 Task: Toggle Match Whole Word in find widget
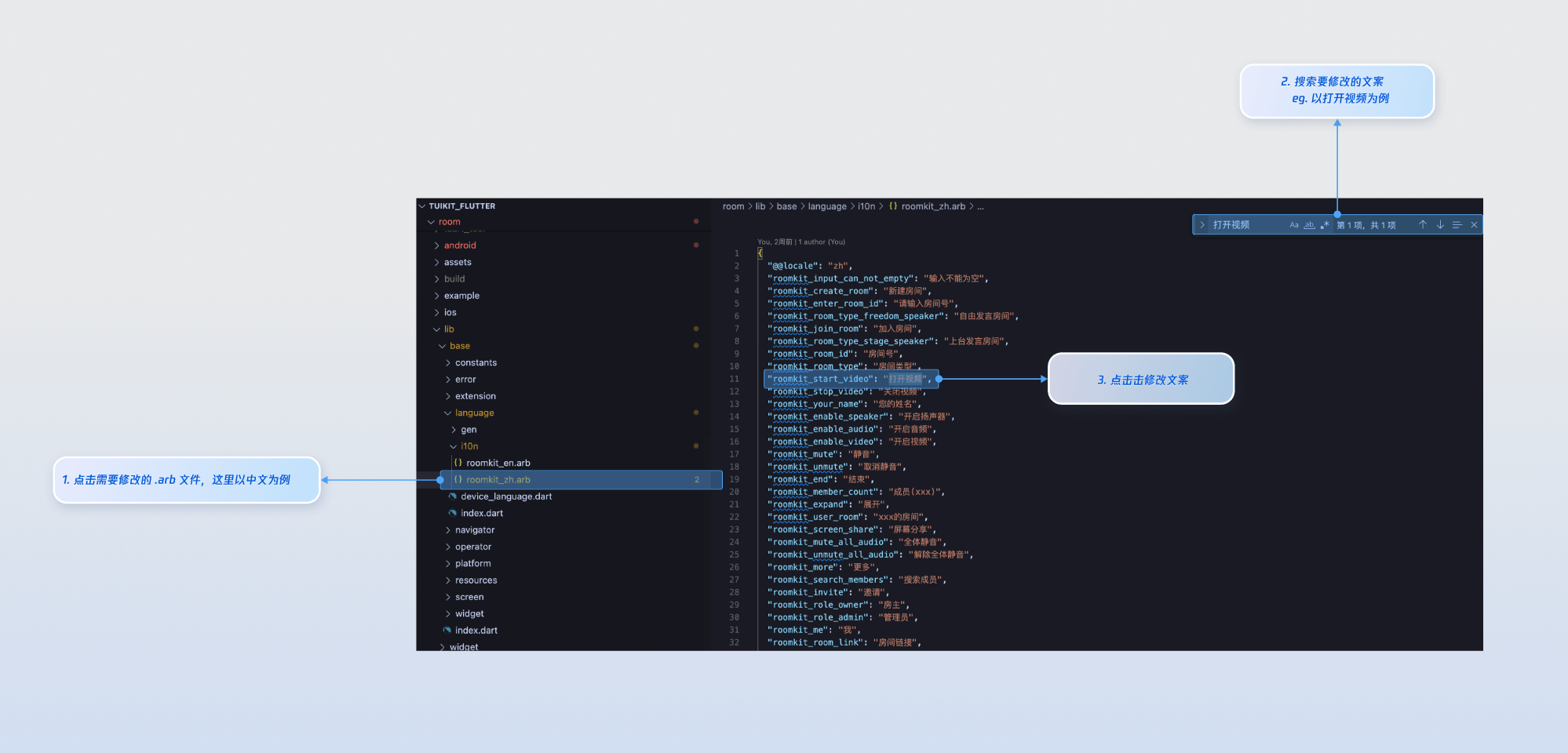(x=1309, y=225)
